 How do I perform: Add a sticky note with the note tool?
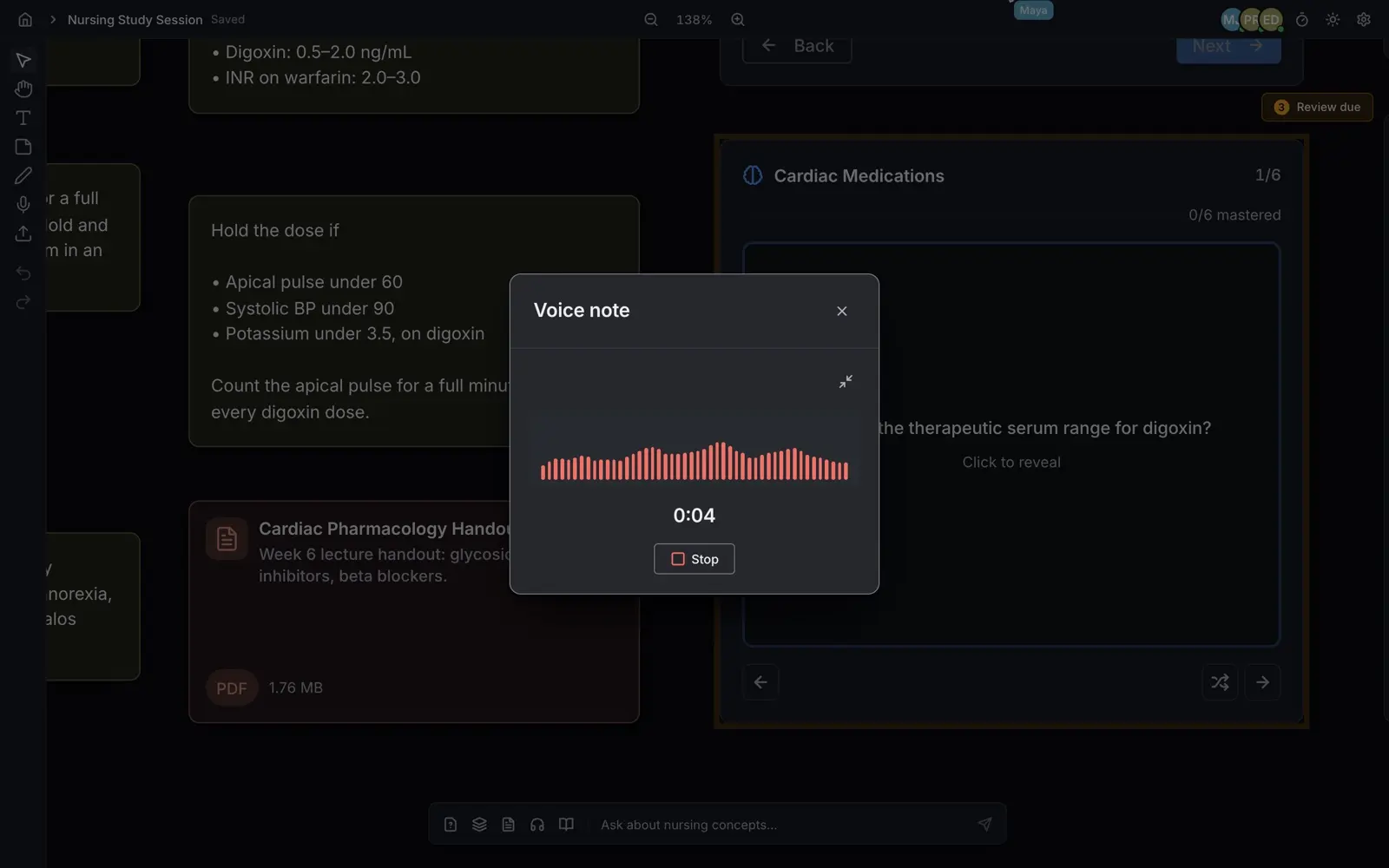tap(23, 147)
